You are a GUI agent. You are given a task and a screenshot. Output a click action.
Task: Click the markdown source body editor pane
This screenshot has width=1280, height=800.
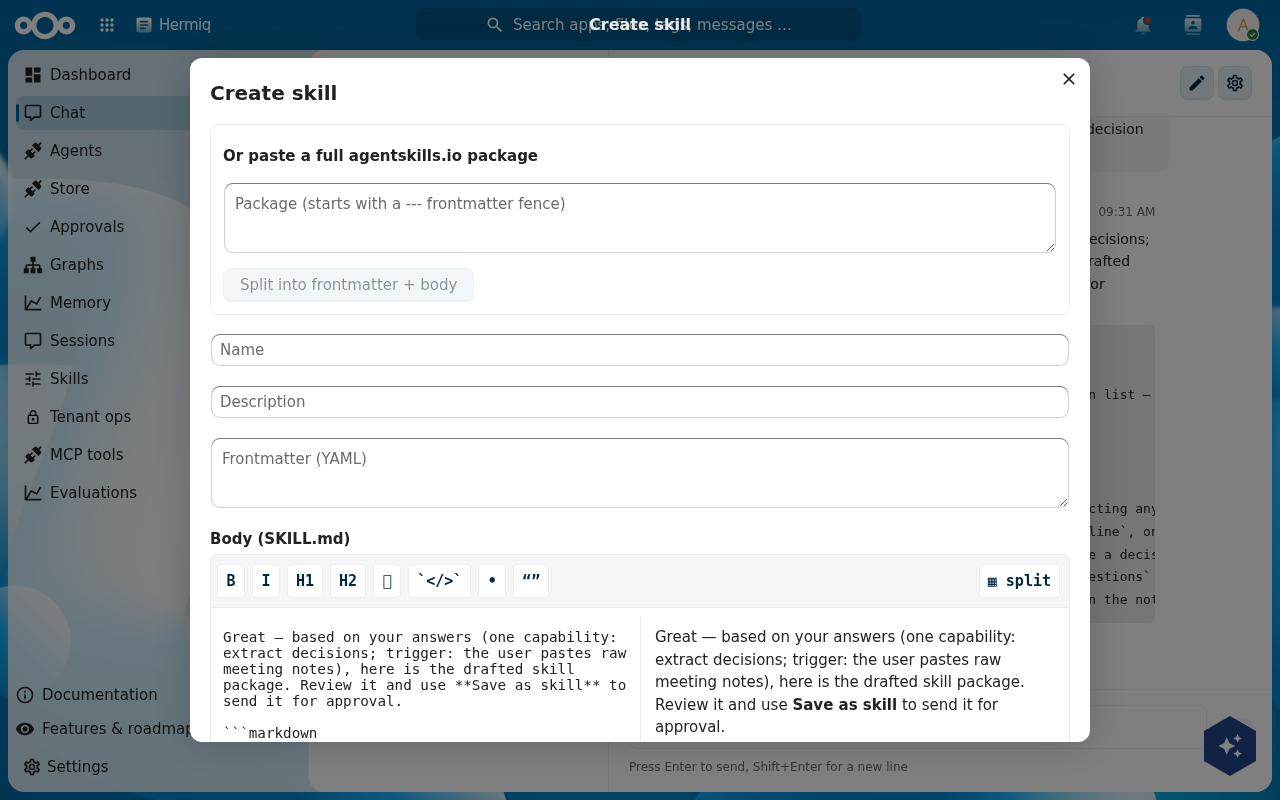click(x=425, y=678)
